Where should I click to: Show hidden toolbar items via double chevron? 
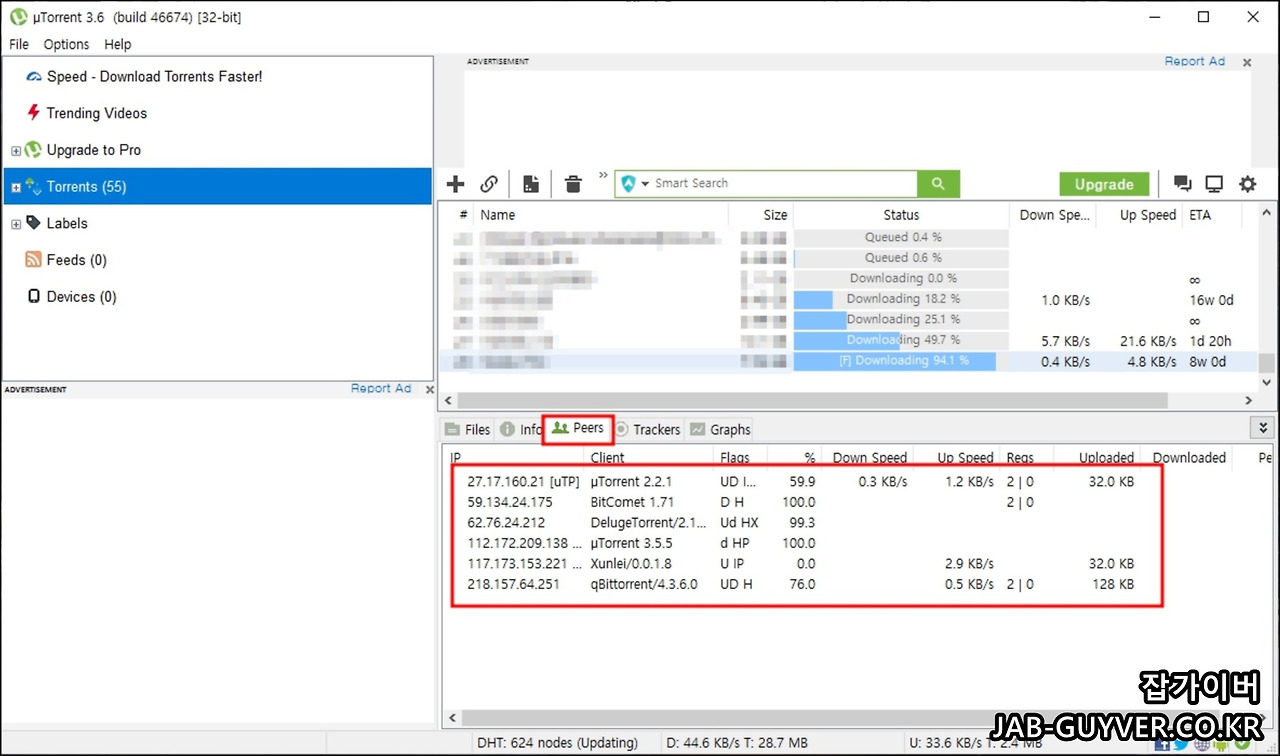coord(603,175)
